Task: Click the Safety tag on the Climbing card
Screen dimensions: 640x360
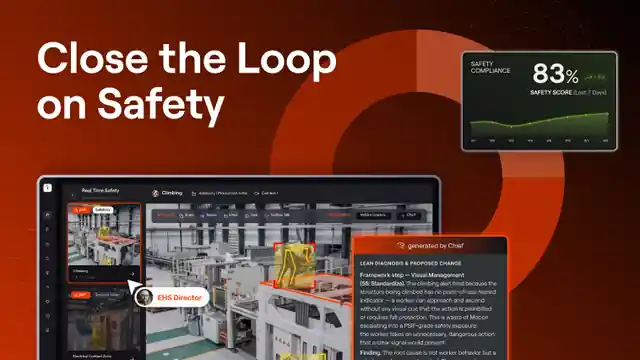Action: (x=103, y=210)
